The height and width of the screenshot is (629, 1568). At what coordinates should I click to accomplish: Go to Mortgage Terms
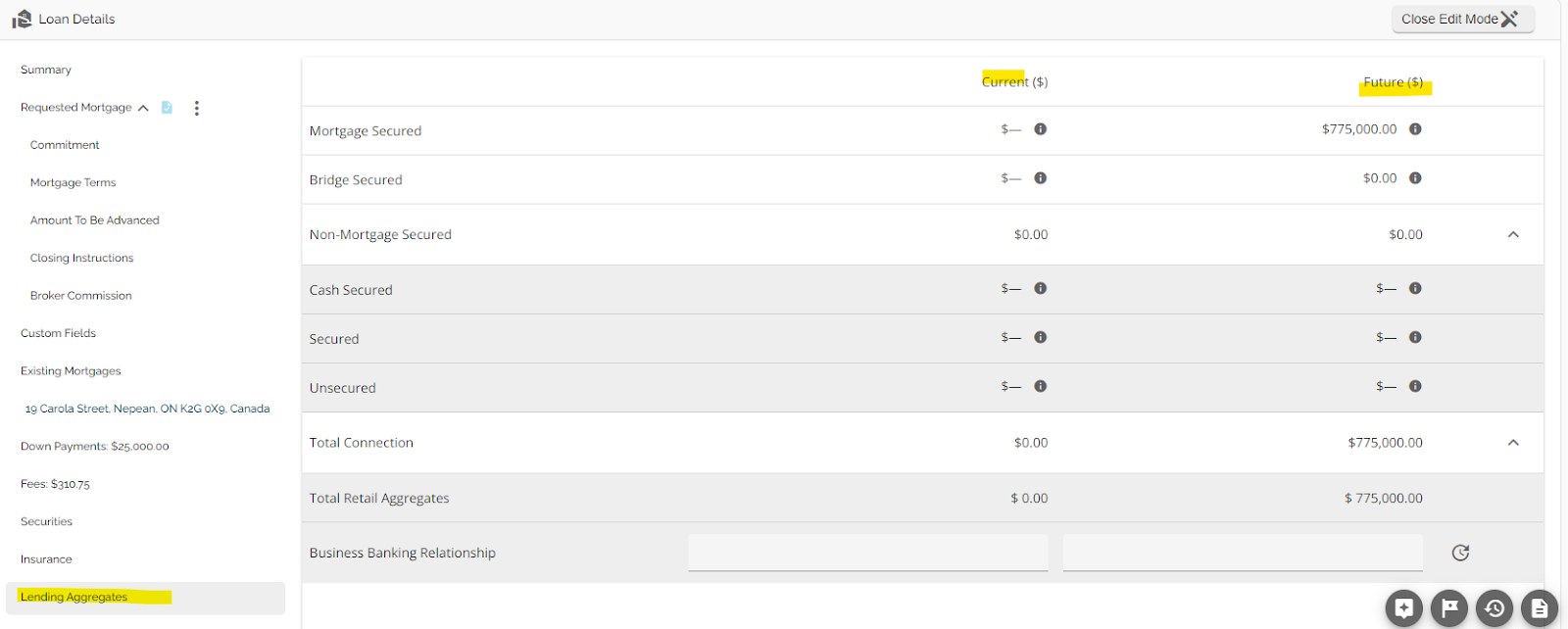(73, 183)
